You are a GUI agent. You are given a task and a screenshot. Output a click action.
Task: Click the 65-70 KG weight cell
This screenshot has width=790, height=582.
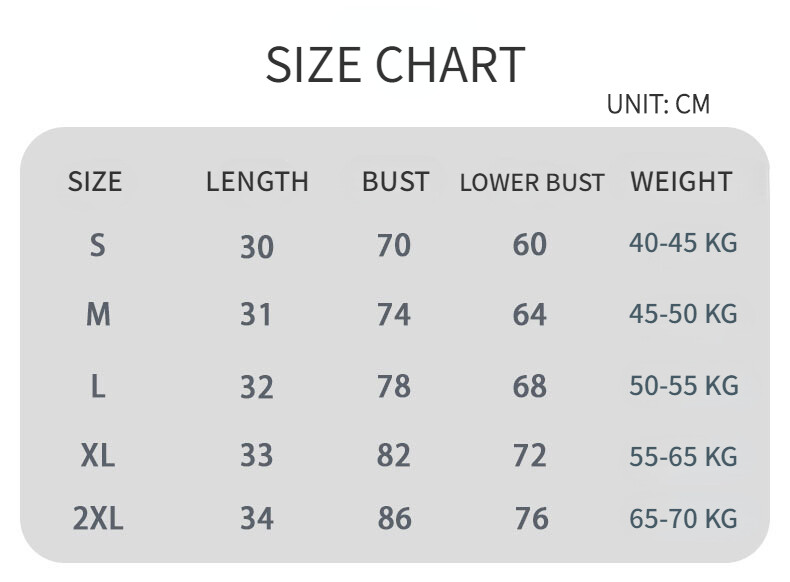coord(683,519)
